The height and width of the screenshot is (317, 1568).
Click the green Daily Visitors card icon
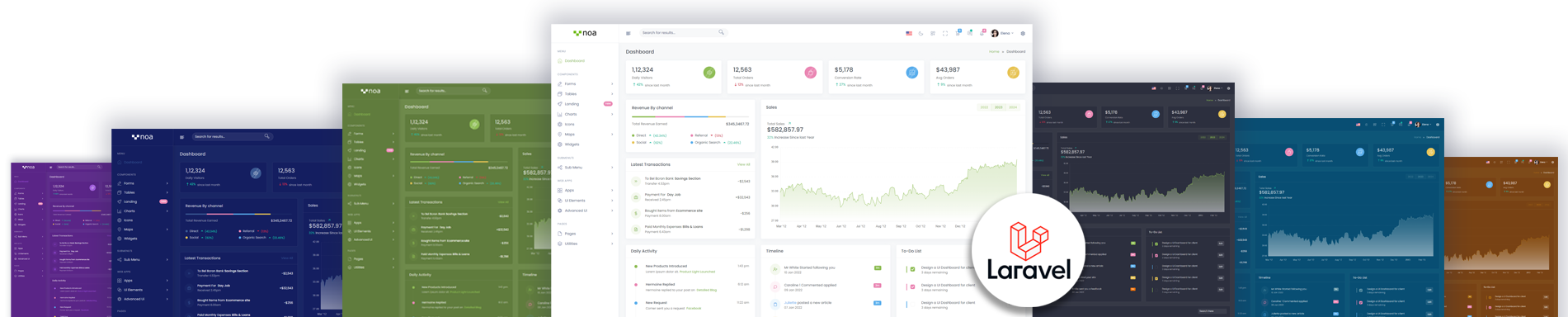coord(709,73)
